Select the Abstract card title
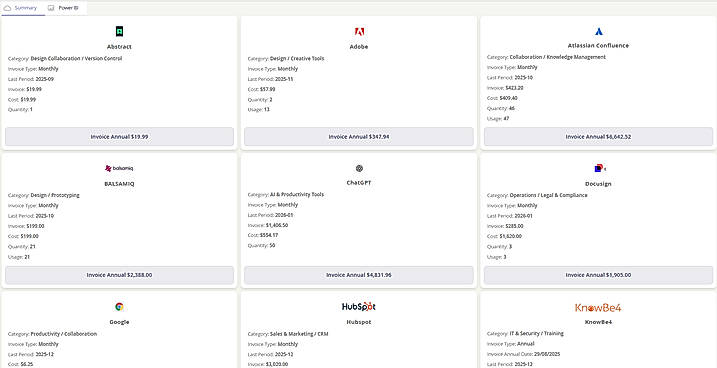The image size is (717, 368). tap(119, 47)
